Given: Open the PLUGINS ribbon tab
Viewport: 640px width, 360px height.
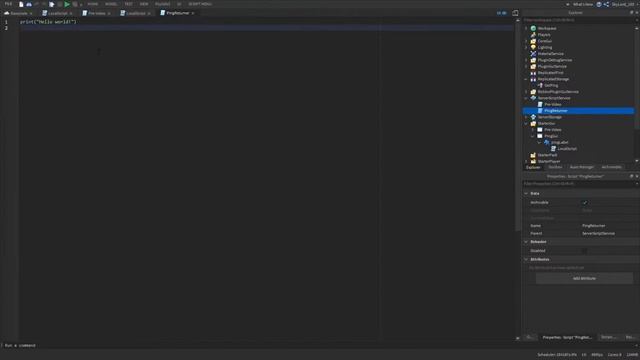Looking at the screenshot, I should click(x=162, y=4).
